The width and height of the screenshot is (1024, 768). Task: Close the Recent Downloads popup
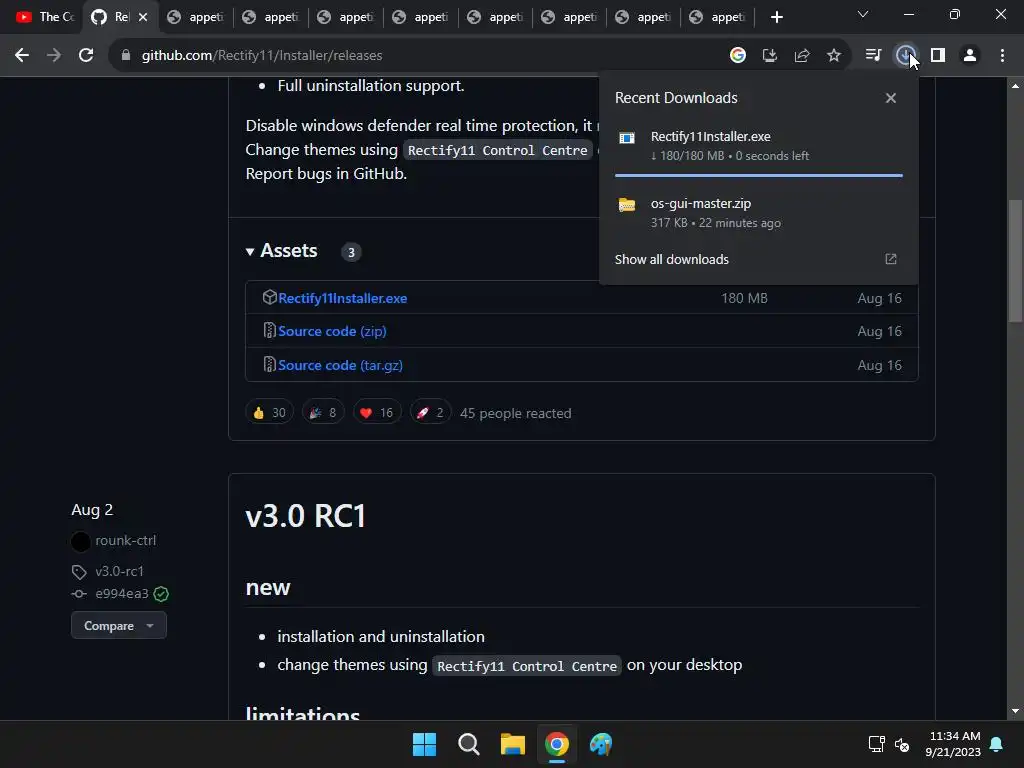pyautogui.click(x=891, y=98)
